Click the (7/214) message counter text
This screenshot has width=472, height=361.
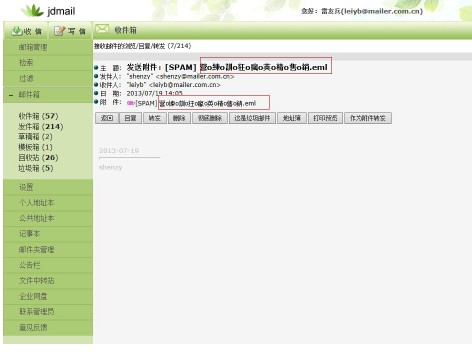point(179,46)
